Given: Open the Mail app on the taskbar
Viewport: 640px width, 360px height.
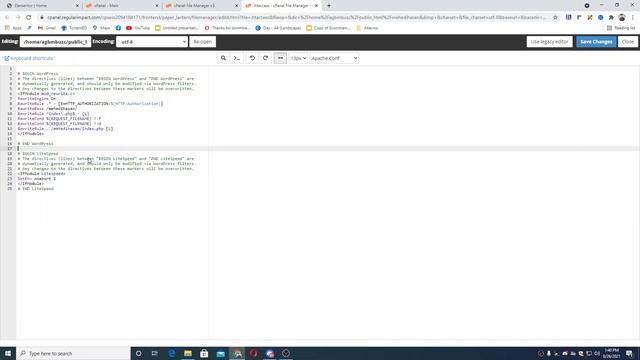Looking at the screenshot, I should [x=221, y=353].
